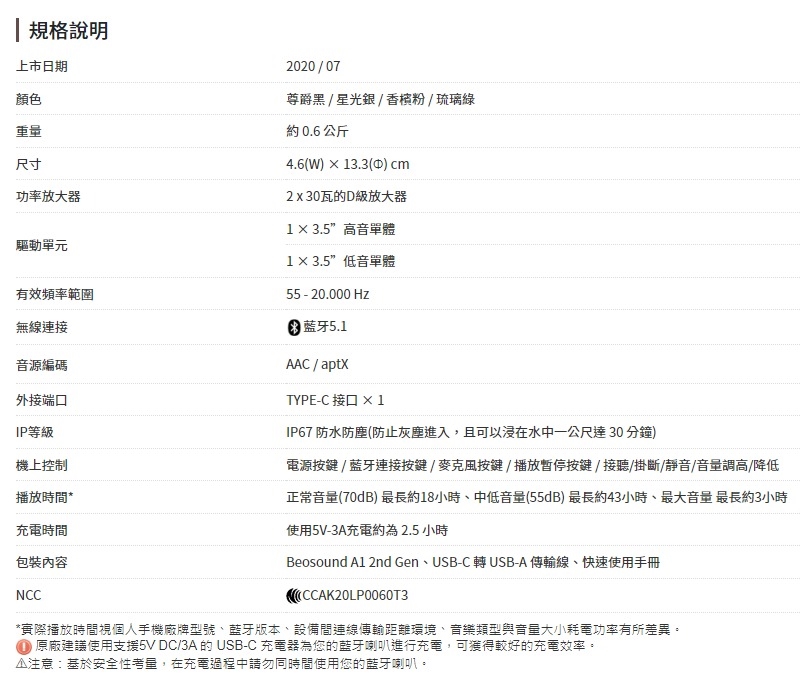This screenshot has width=800, height=680.
Task: Click the Bluetooth icon beside 藍牙5.1
Action: click(293, 327)
